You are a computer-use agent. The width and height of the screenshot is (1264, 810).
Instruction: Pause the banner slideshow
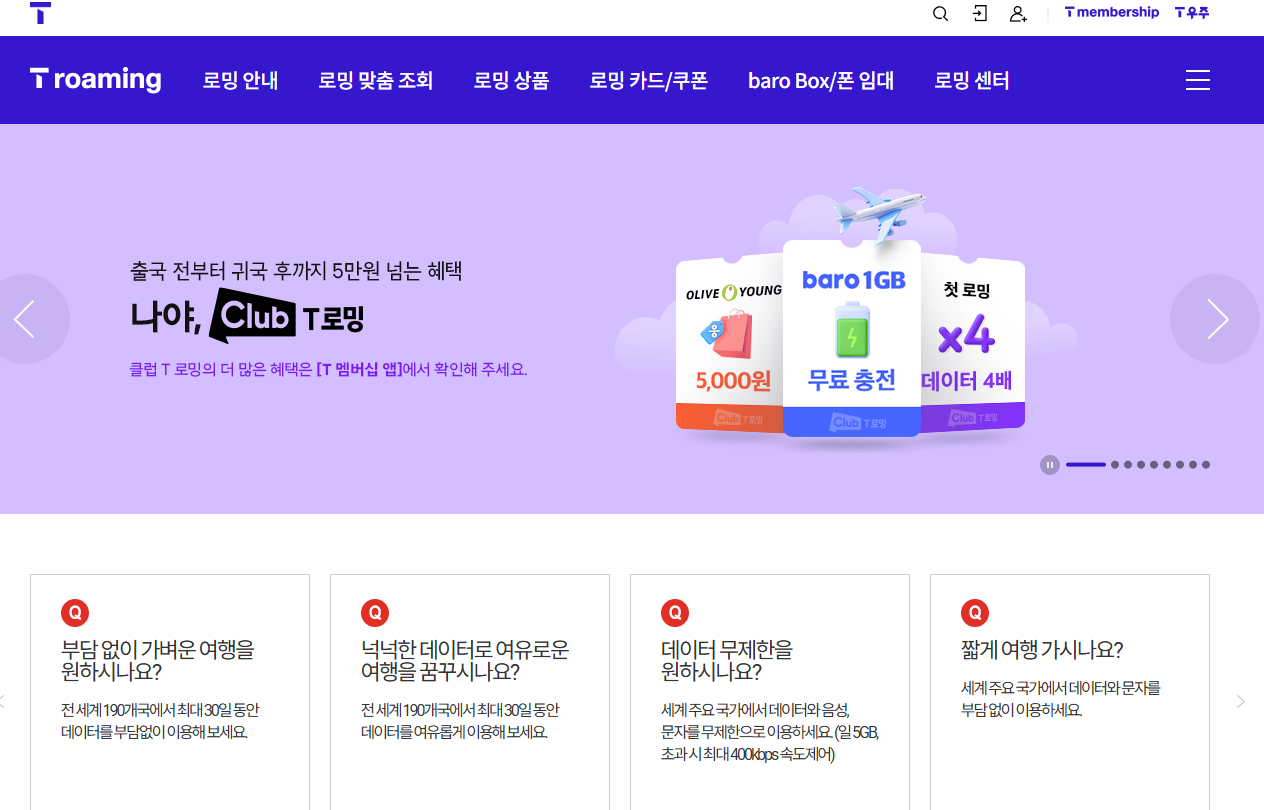[1050, 464]
